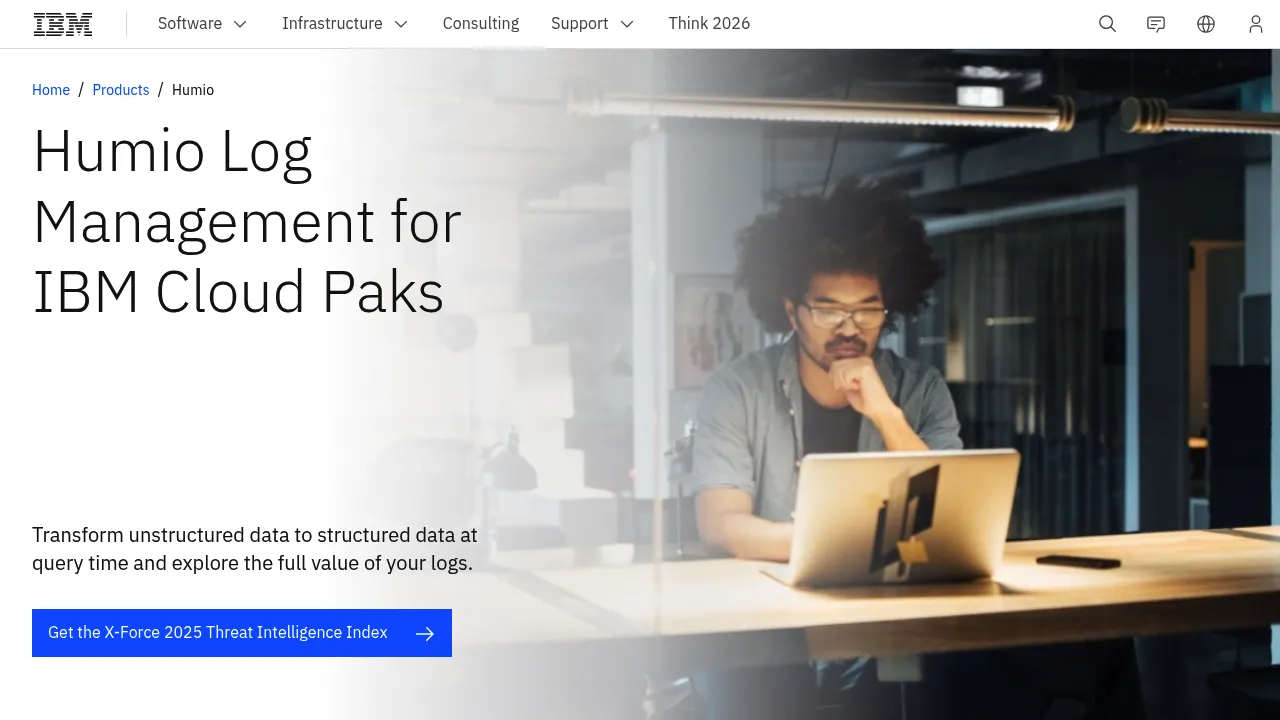
Task: Click Get the X-Force 2025 Threat Intelligence Index
Action: [x=242, y=633]
